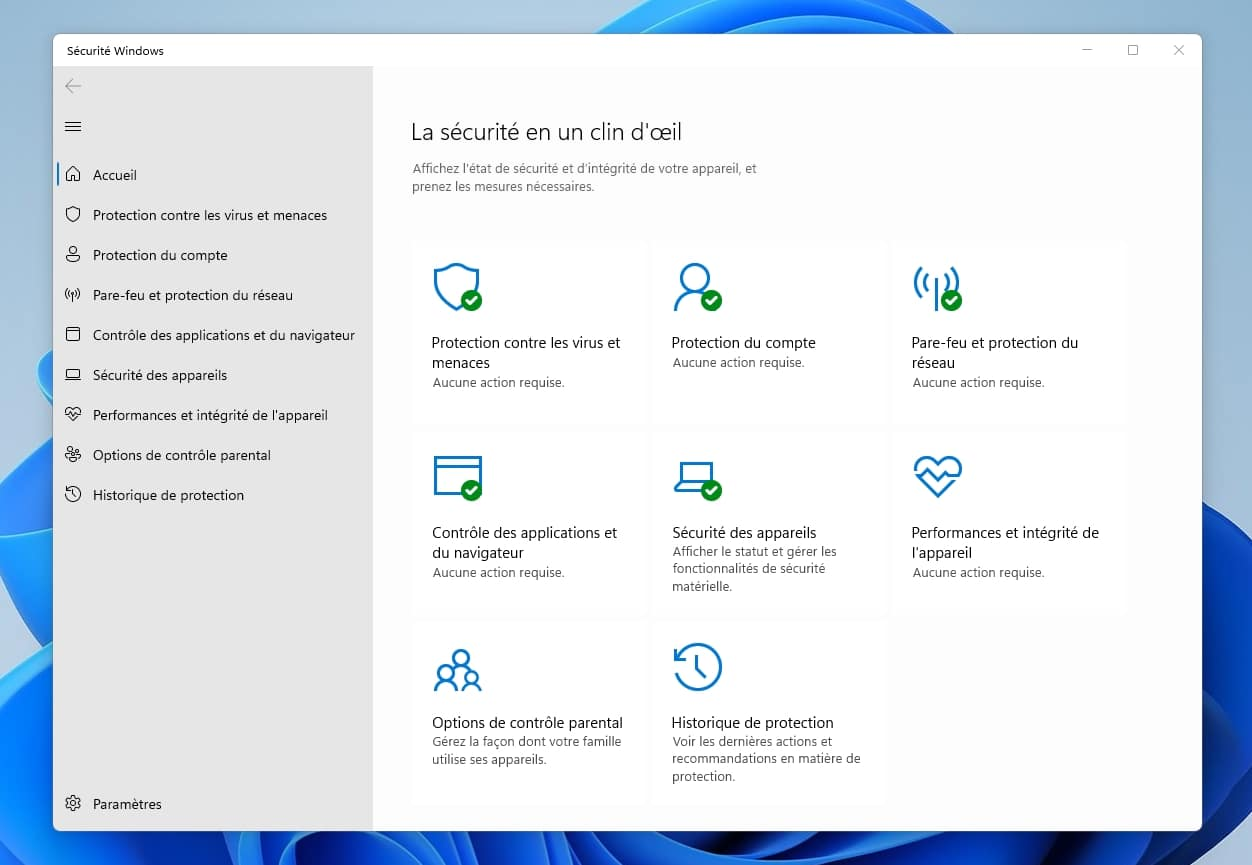This screenshot has width=1252, height=865.
Task: Click the gear icon beside Paramètres
Action: click(72, 803)
